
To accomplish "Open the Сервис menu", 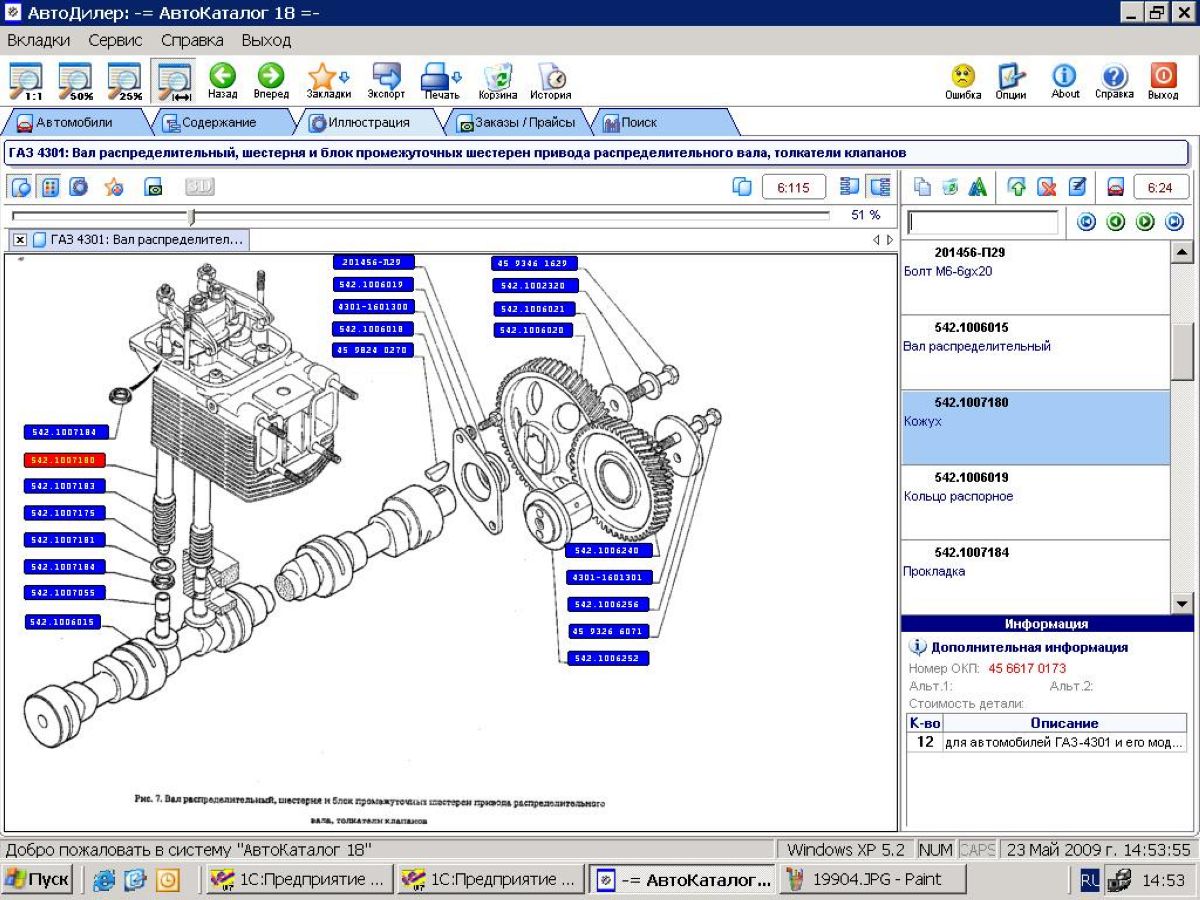I will 115,40.
